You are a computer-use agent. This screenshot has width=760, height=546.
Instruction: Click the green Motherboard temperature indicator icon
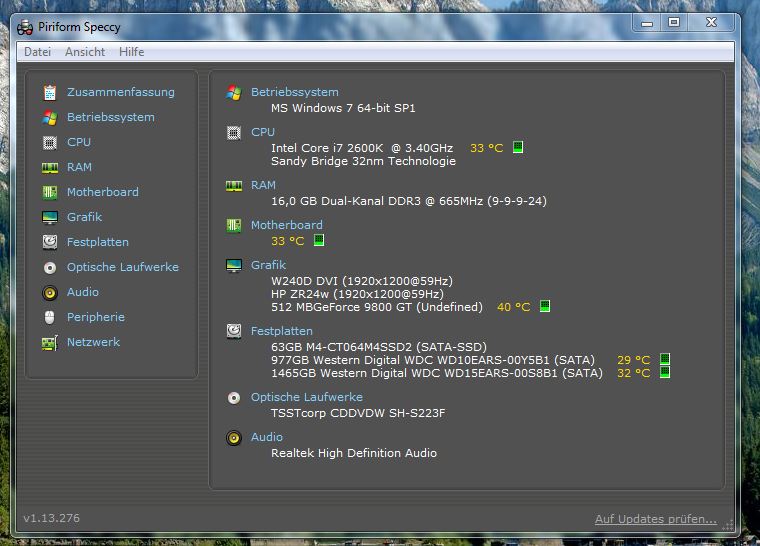click(x=319, y=240)
